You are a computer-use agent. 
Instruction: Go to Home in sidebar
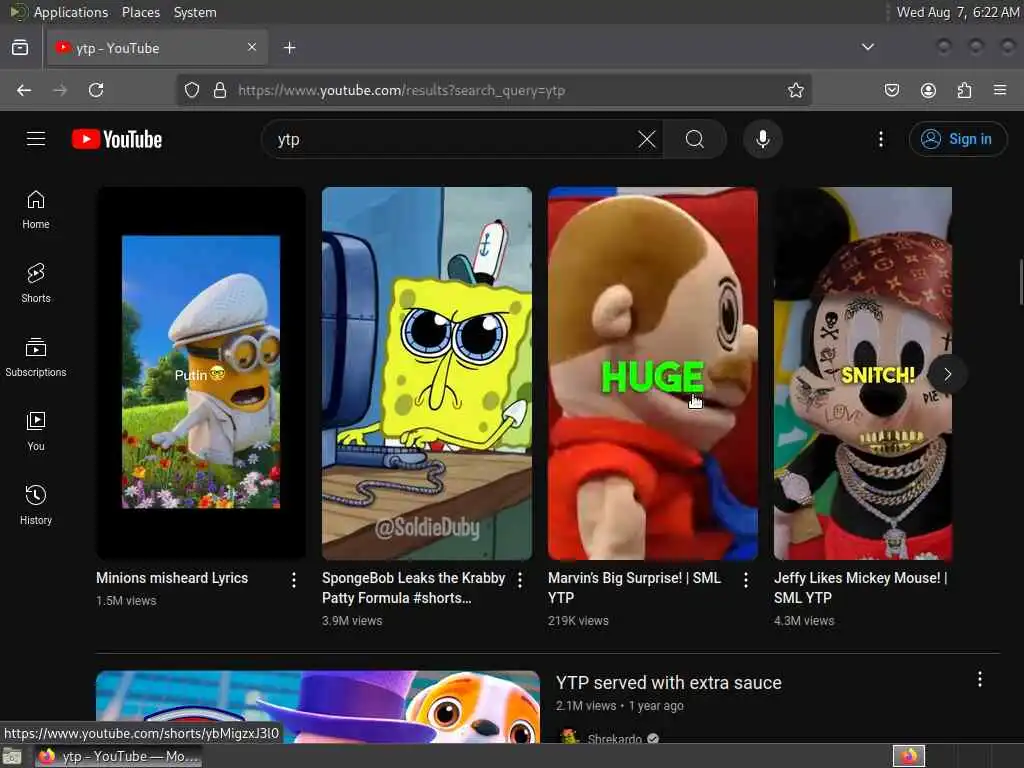36,210
